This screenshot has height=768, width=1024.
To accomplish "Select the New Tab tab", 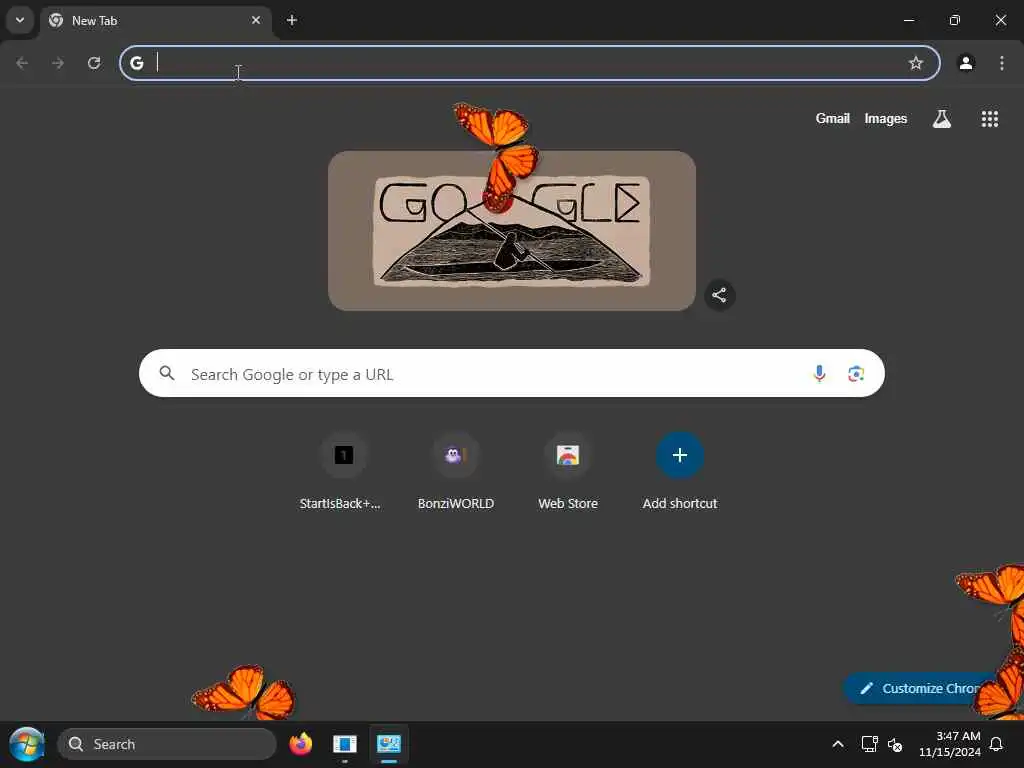I will coord(155,20).
